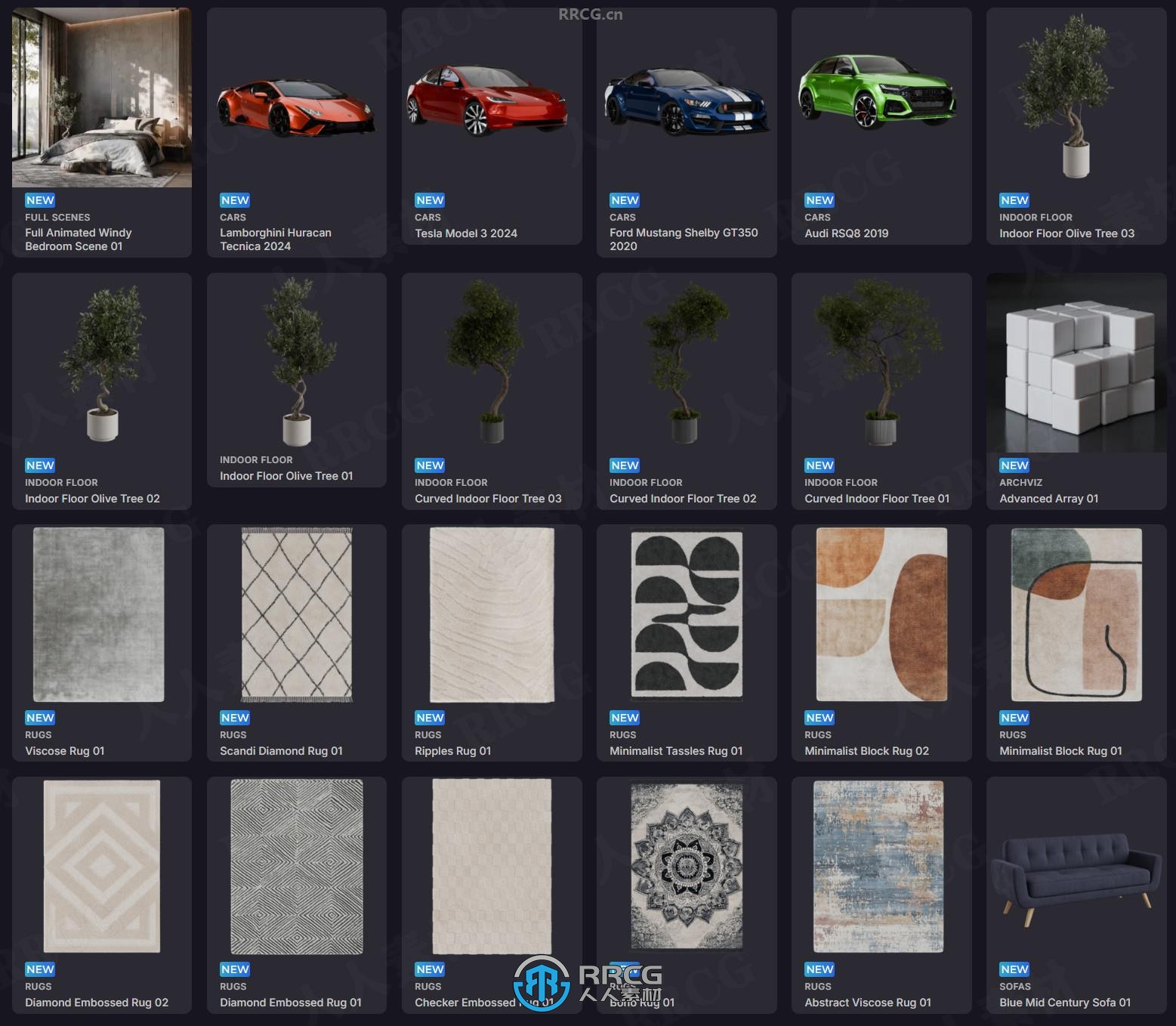Click the 'Minimalist Tassles Rug 01' title

pyautogui.click(x=676, y=751)
